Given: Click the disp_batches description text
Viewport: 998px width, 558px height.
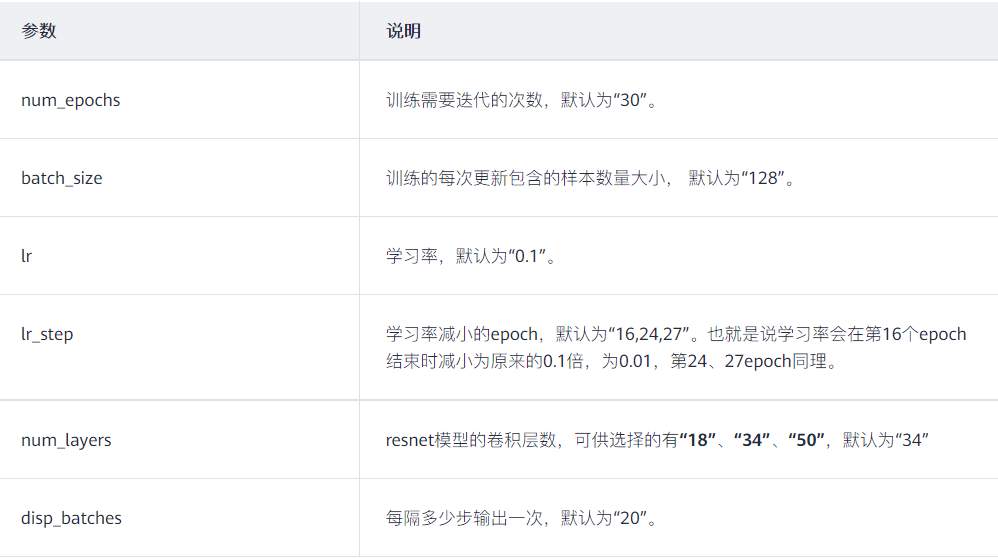Looking at the screenshot, I should tap(522, 518).
